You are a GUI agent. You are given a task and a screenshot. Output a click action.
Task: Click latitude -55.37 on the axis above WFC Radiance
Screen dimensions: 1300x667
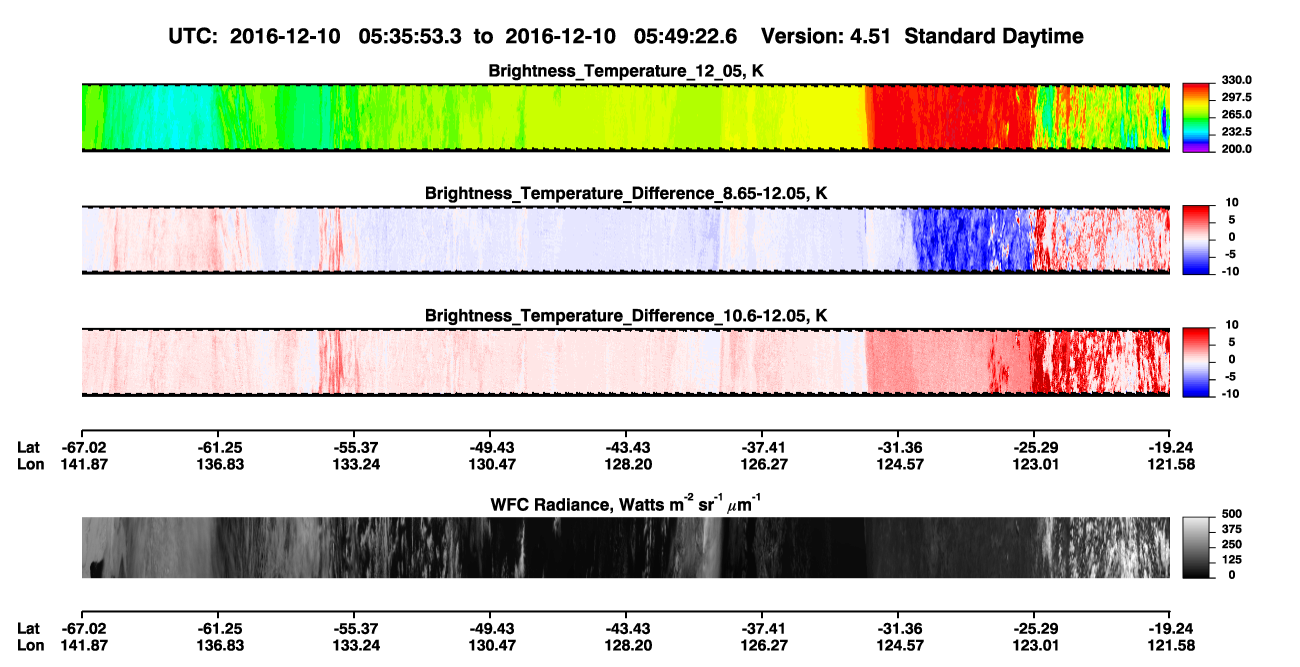(x=356, y=448)
